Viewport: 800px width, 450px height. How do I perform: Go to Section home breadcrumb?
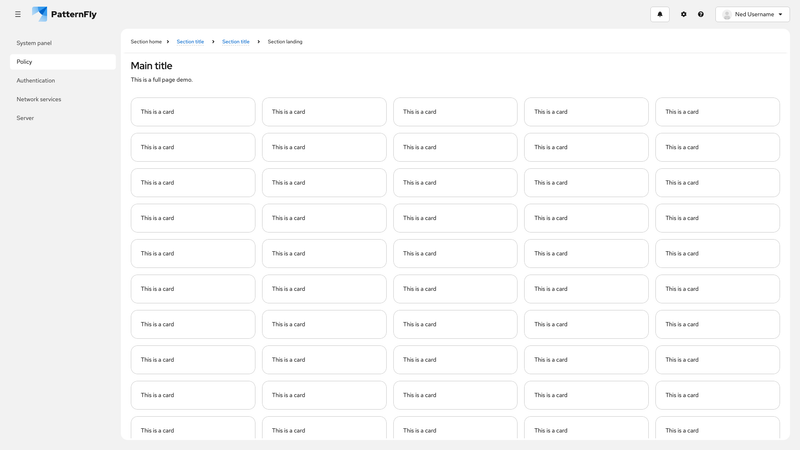pyautogui.click(x=146, y=42)
